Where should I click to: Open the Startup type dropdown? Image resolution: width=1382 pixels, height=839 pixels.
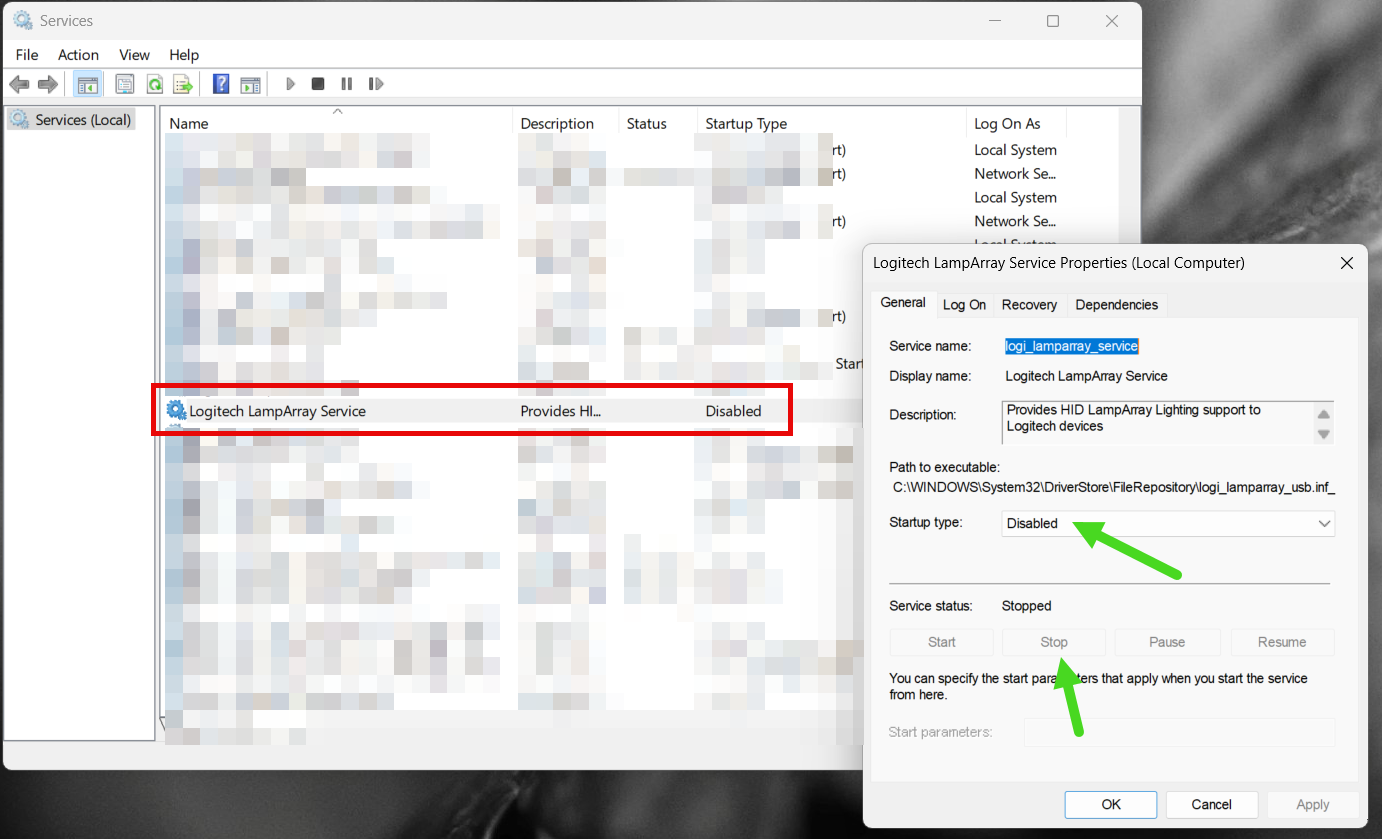(1168, 523)
